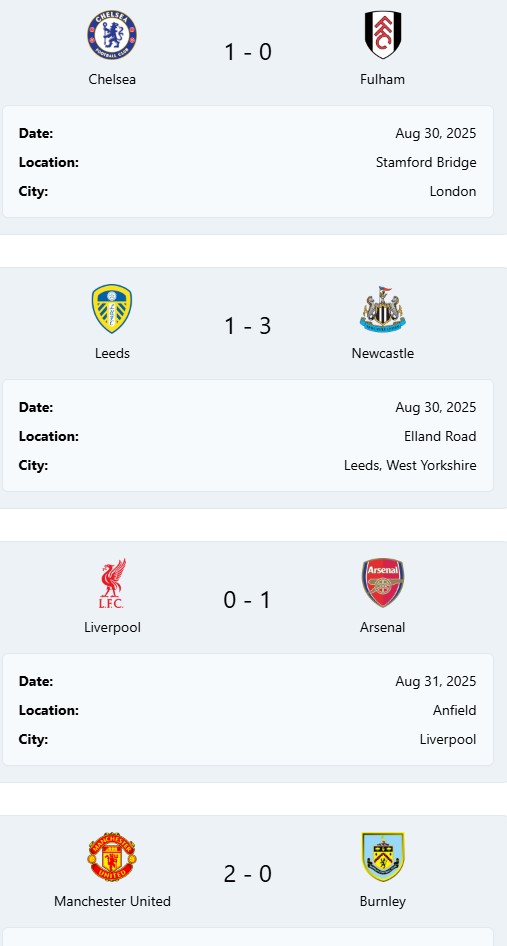Viewport: 507px width, 946px height.
Task: Click the Arsenal team name
Action: click(x=383, y=627)
